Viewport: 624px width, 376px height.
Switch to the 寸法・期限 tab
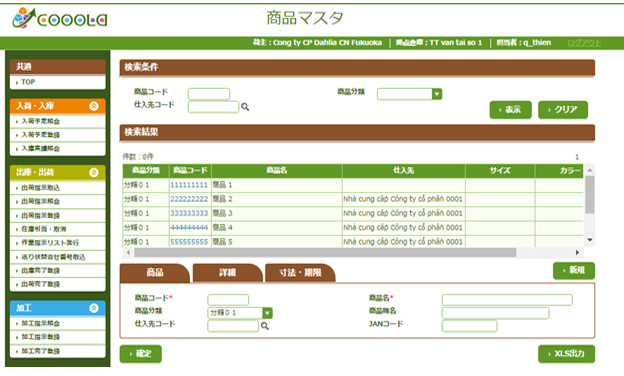(x=300, y=273)
